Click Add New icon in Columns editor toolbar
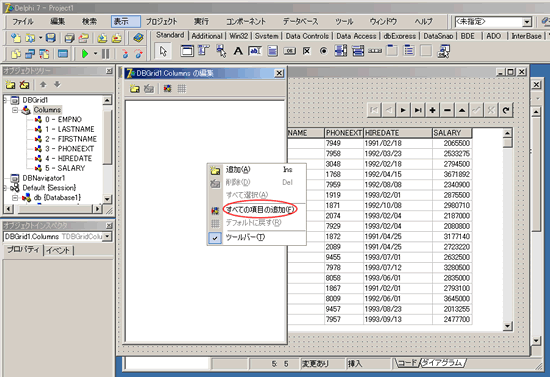 coord(135,89)
